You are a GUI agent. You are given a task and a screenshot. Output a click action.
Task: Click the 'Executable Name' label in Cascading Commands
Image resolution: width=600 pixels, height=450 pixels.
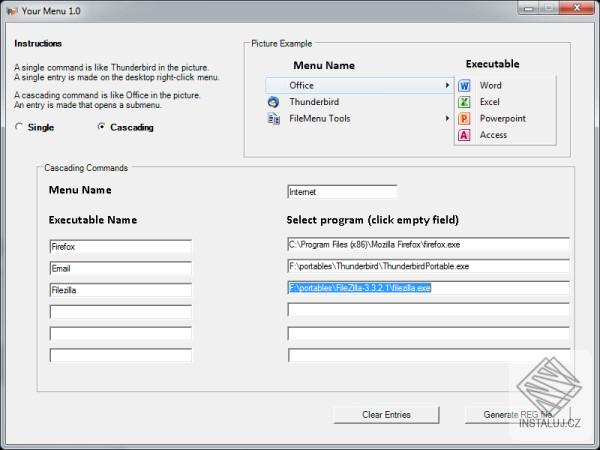pos(93,220)
